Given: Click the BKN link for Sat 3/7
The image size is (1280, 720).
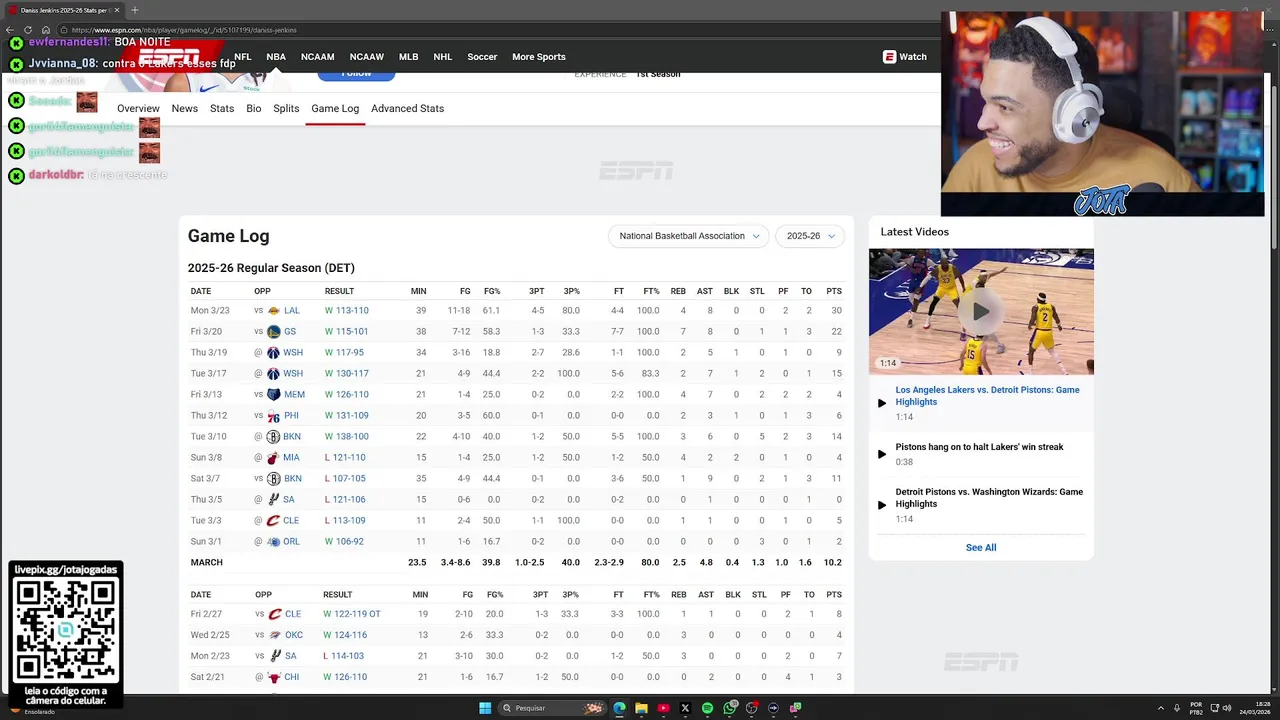Looking at the screenshot, I should click(292, 479).
